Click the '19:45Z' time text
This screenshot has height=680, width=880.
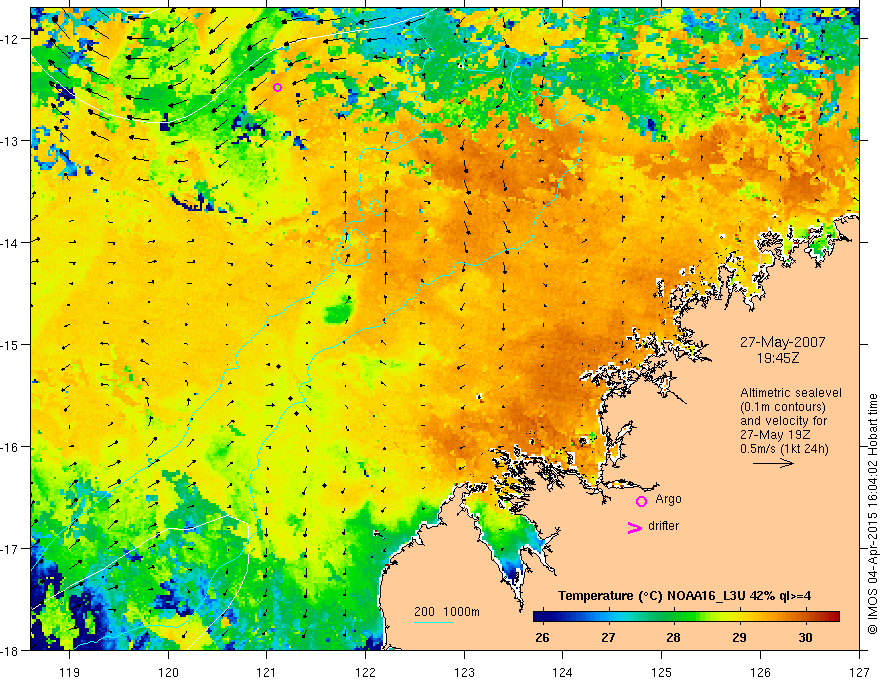point(778,357)
